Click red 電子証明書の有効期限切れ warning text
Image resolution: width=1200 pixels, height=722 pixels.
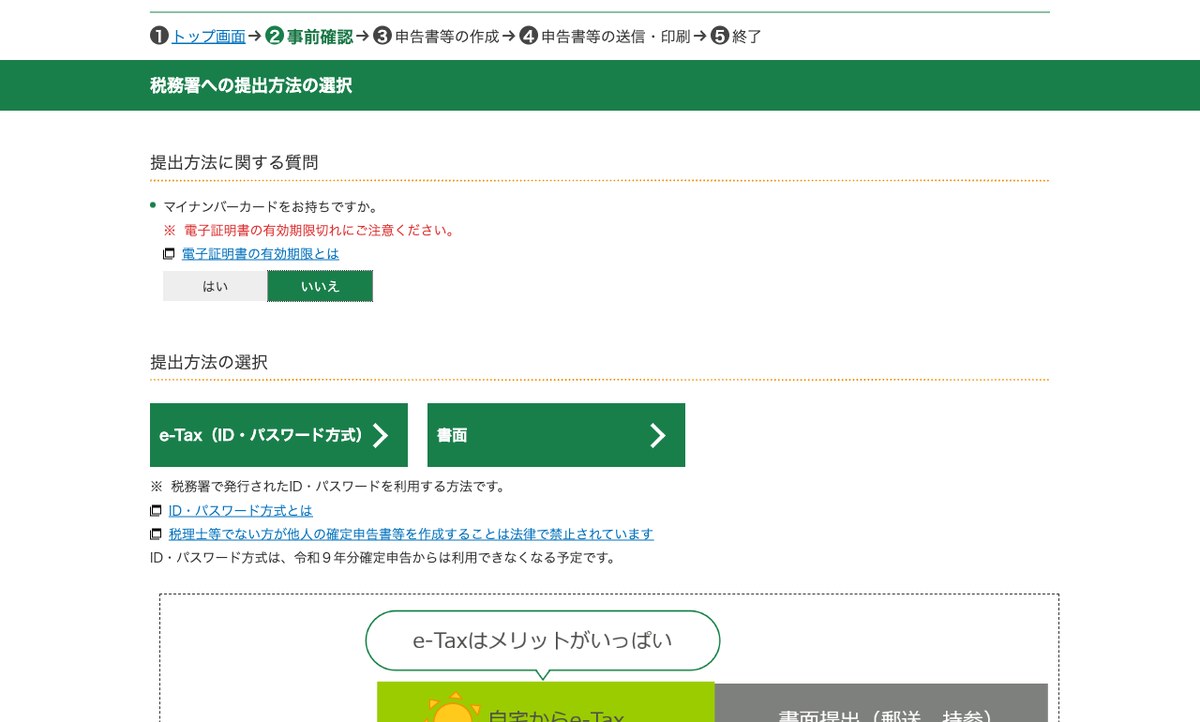[x=310, y=230]
